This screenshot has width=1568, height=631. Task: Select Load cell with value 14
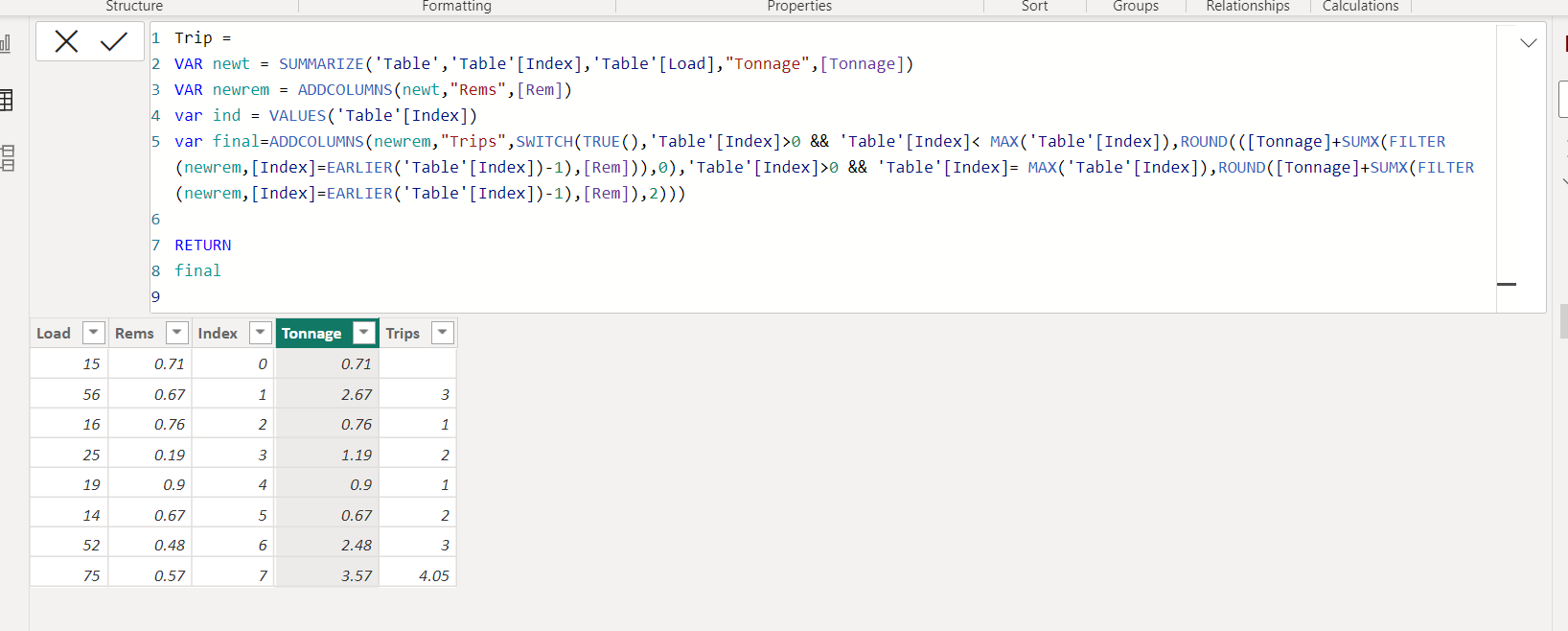pos(69,515)
